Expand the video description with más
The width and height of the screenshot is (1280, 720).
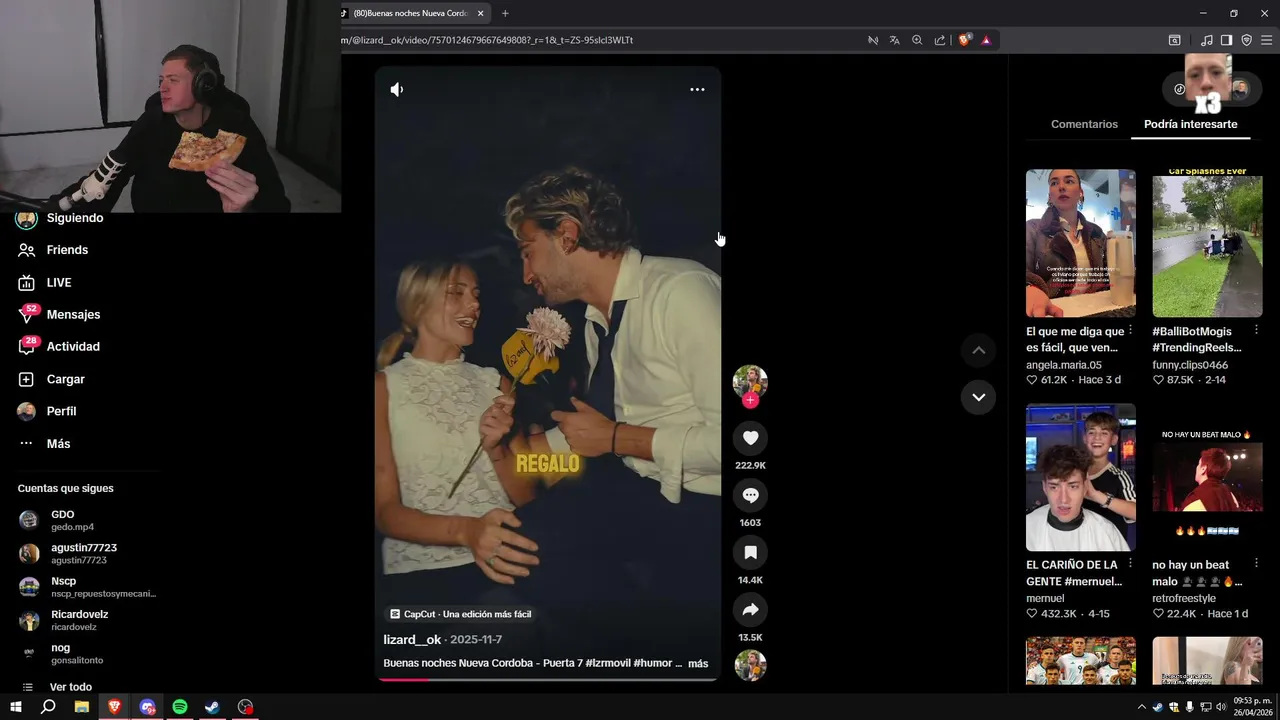click(698, 664)
